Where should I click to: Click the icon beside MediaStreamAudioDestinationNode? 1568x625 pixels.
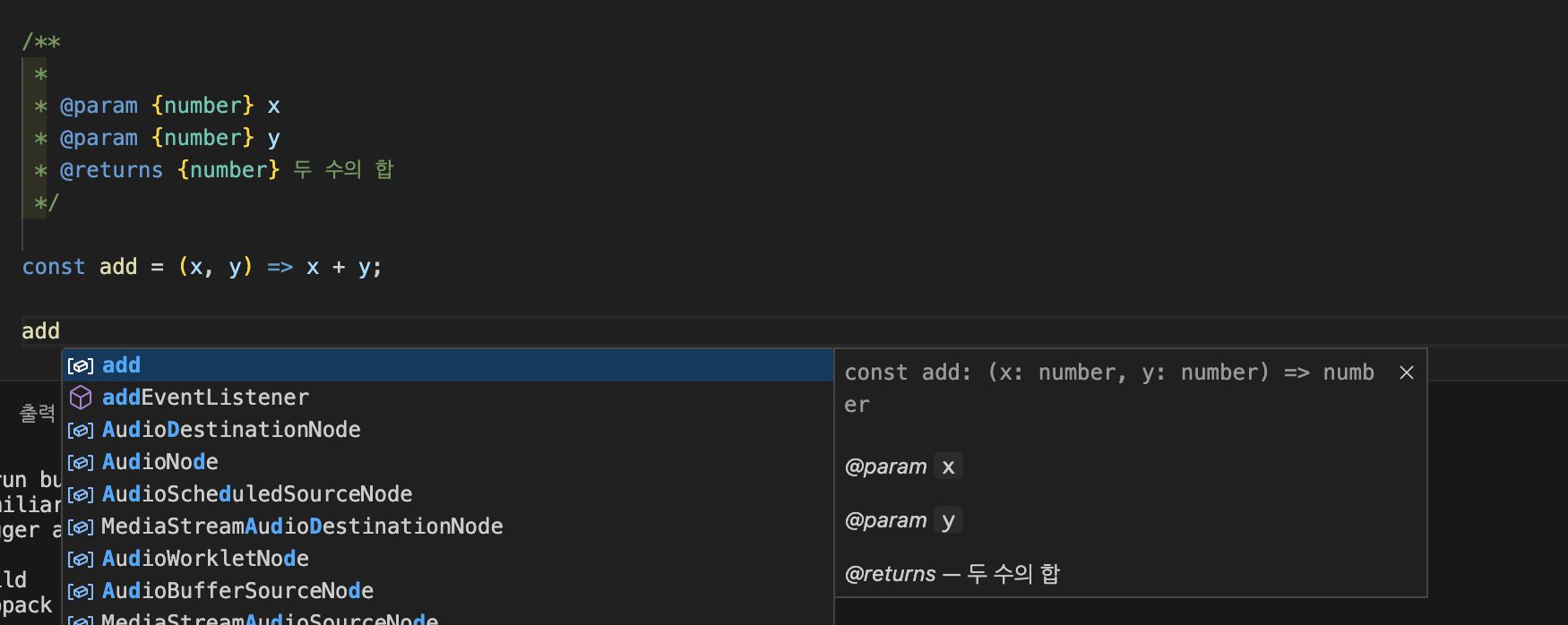pos(81,527)
